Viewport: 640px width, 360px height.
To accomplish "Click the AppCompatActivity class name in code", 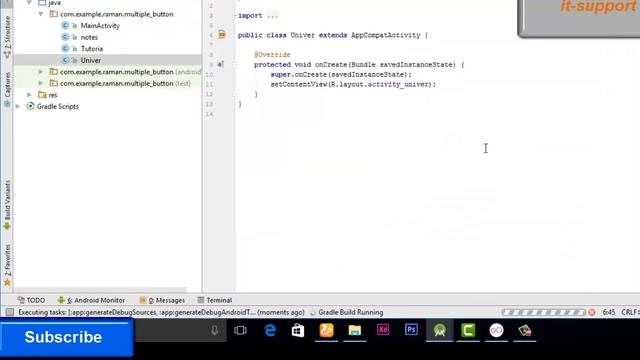I will [385, 35].
